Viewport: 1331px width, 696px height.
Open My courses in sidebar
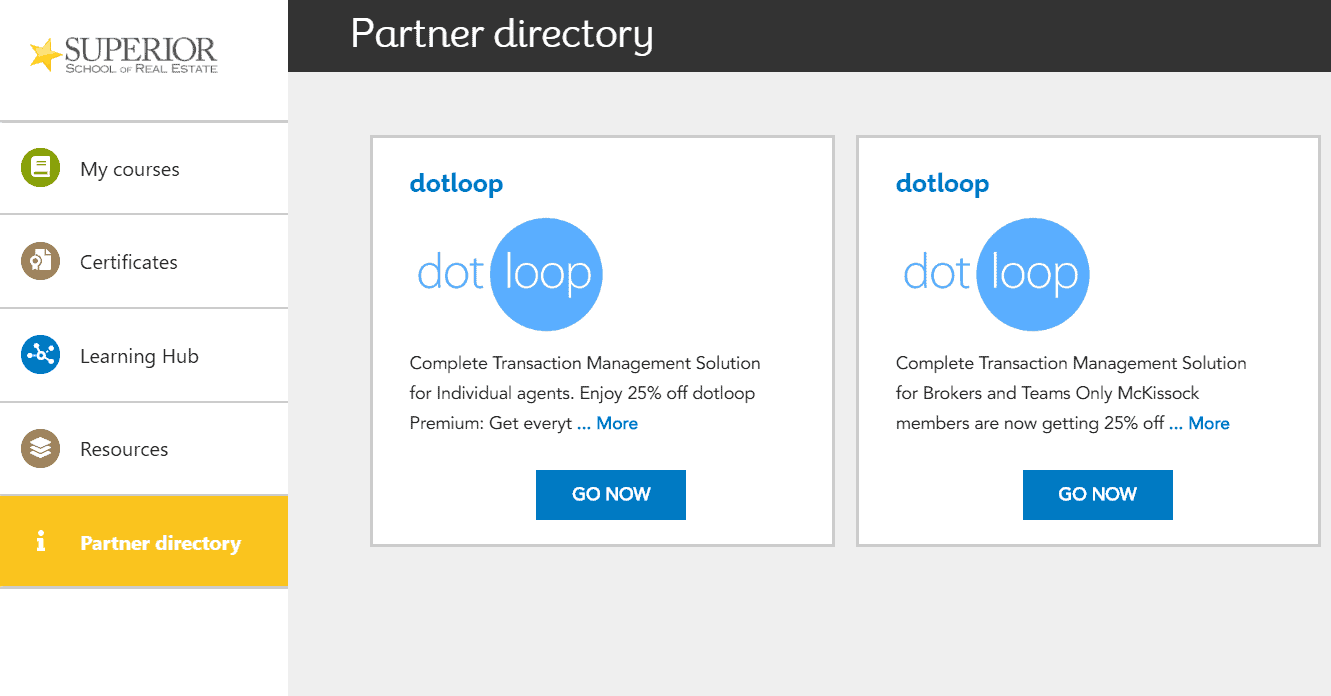tap(144, 168)
